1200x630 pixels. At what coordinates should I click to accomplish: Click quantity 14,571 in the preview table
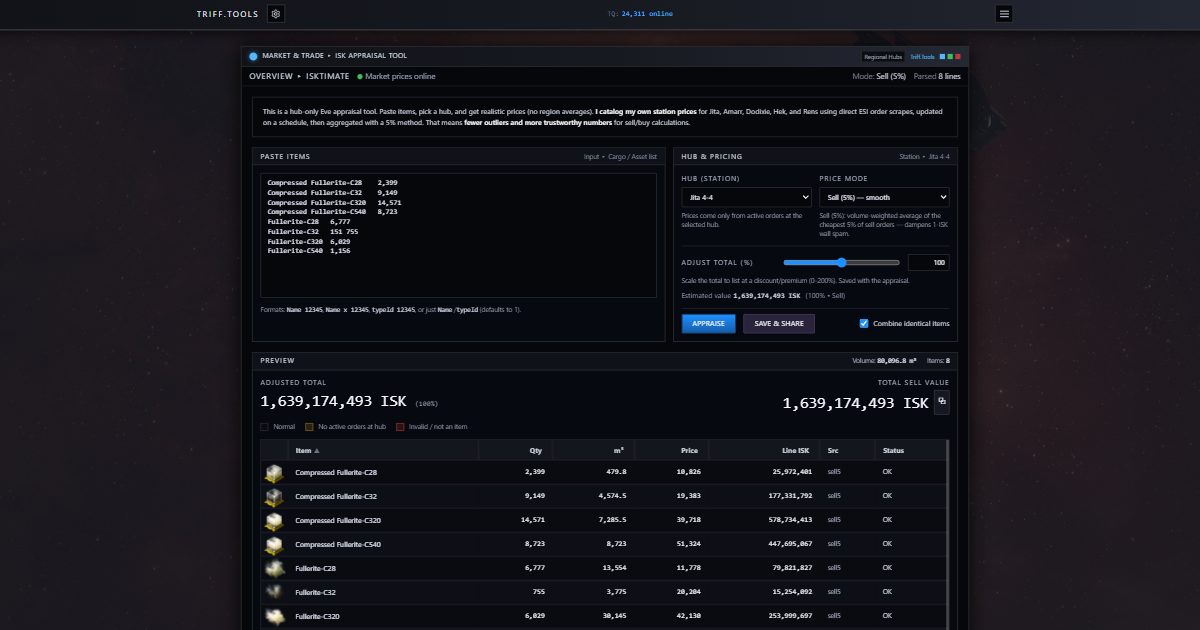pyautogui.click(x=533, y=520)
